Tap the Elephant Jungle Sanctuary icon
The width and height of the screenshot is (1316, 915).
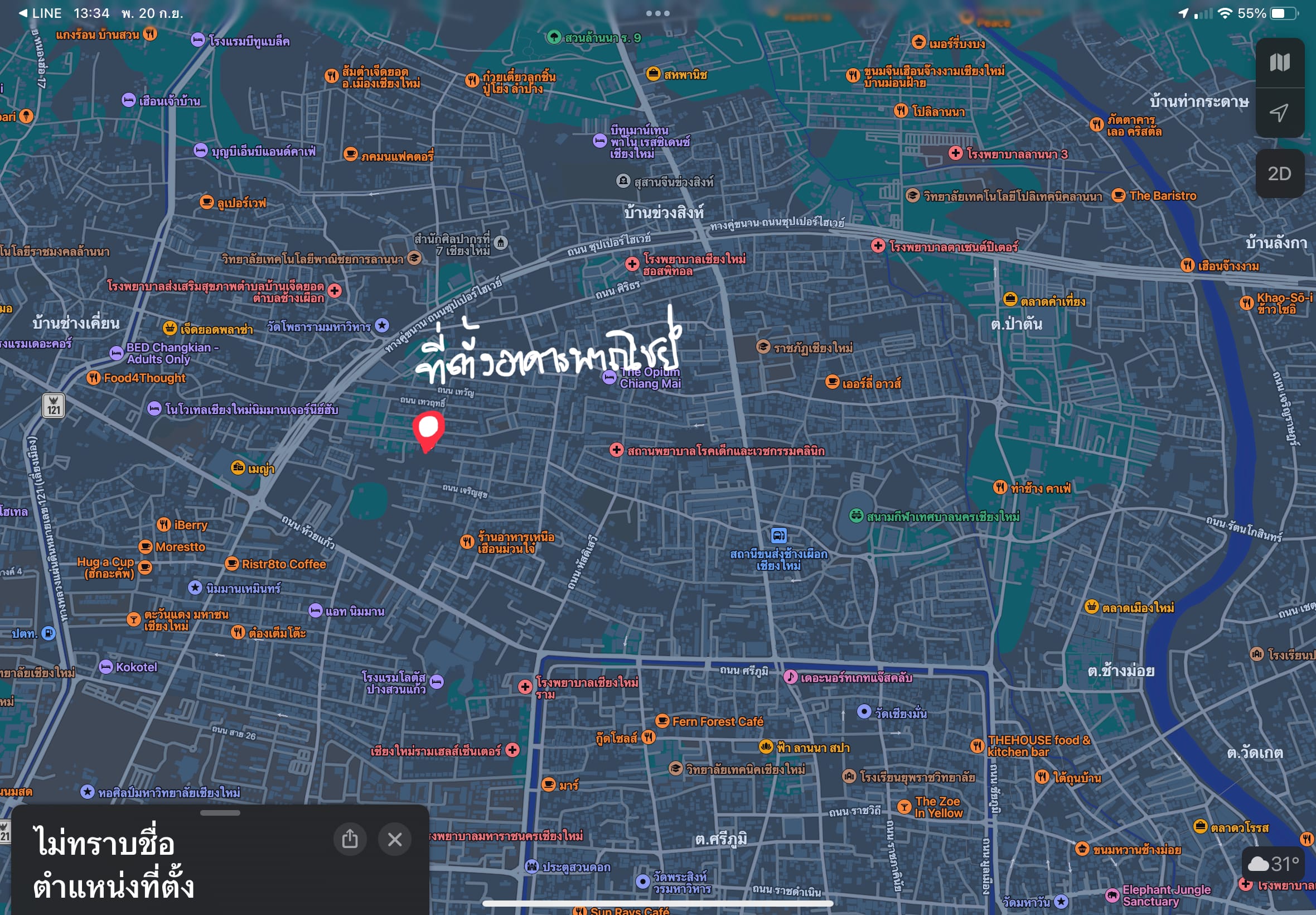1112,895
